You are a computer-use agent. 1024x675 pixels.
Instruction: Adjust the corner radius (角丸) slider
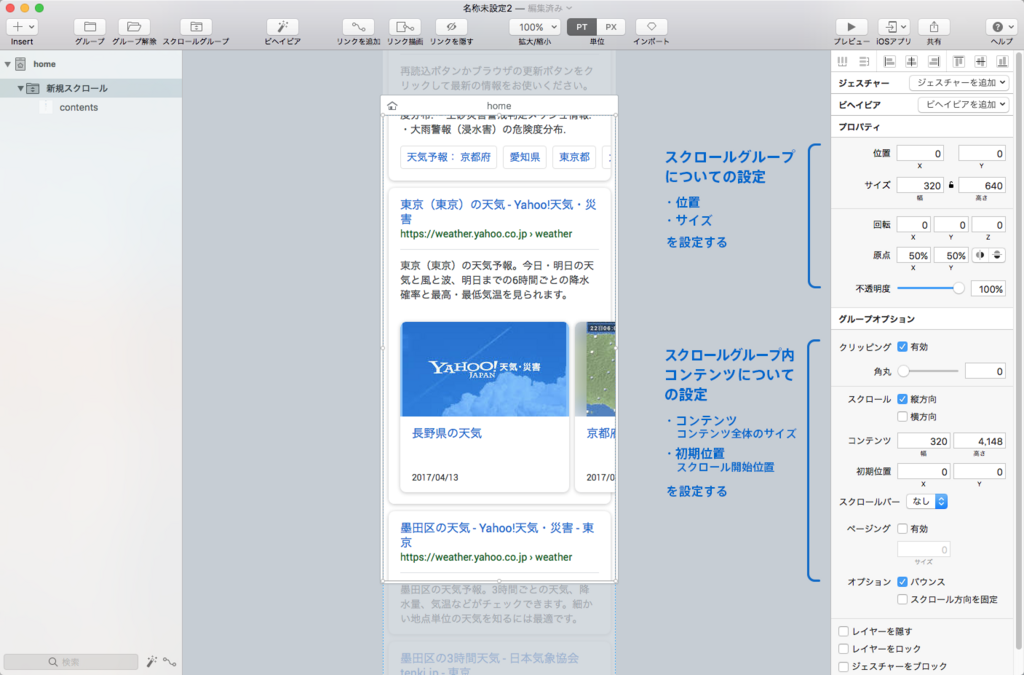click(904, 371)
